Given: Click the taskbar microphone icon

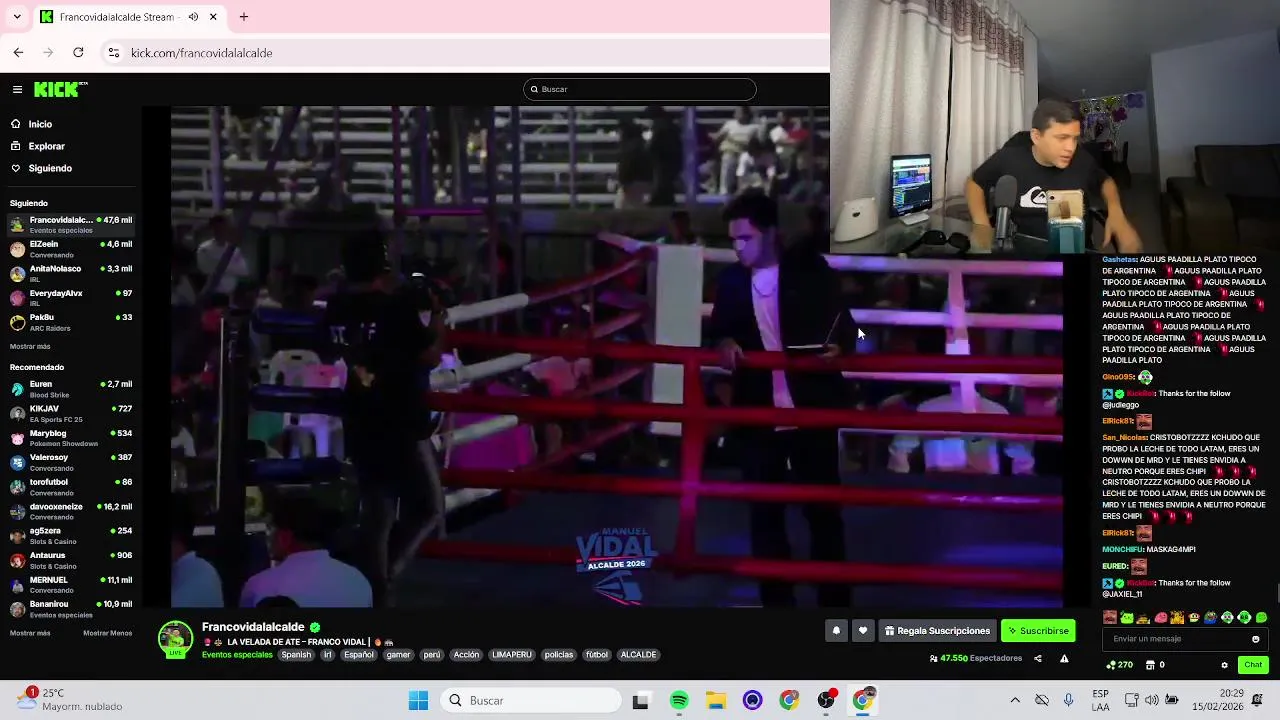Looking at the screenshot, I should point(1068,700).
